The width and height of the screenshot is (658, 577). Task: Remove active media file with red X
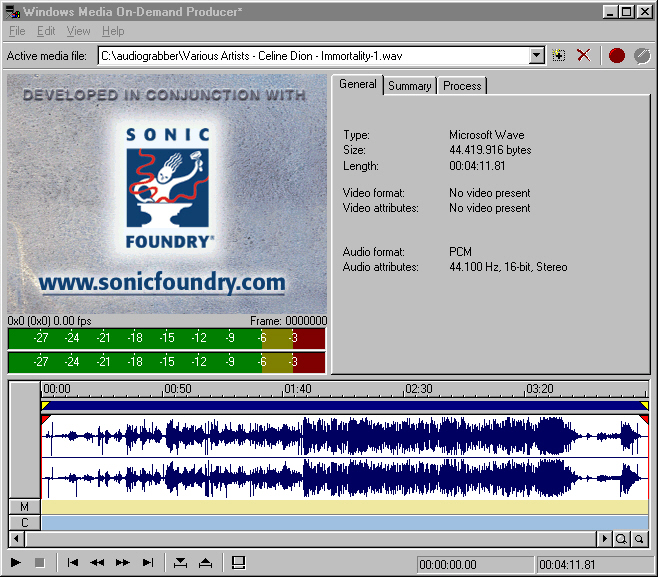coord(583,55)
